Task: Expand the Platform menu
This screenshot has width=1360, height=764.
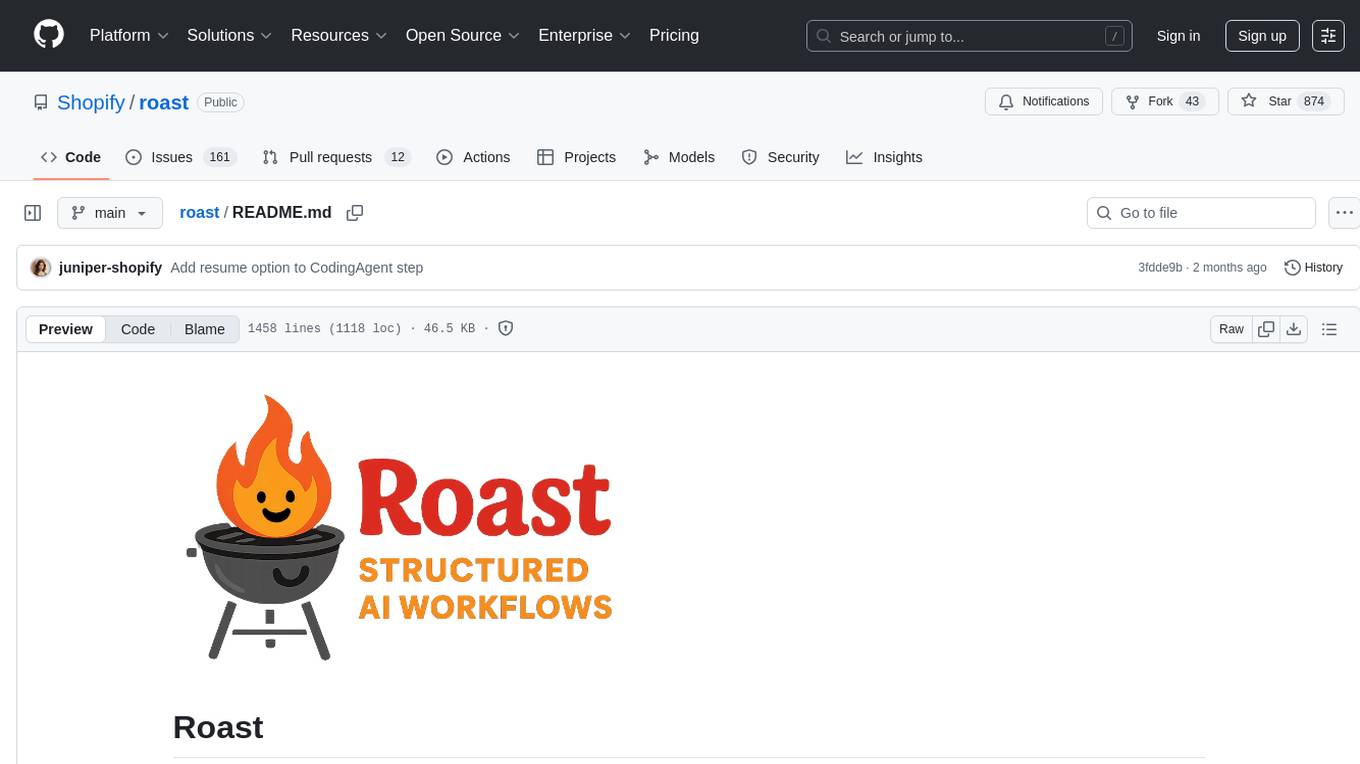Action: pos(129,35)
